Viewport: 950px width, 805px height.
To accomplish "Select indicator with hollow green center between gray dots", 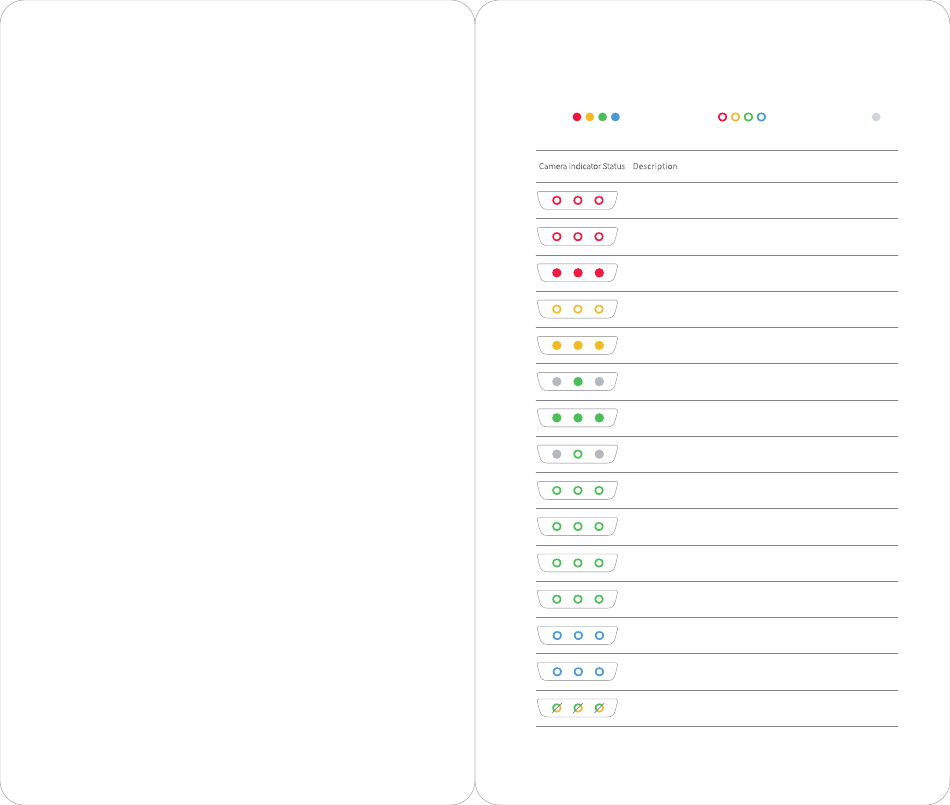I will click(577, 454).
